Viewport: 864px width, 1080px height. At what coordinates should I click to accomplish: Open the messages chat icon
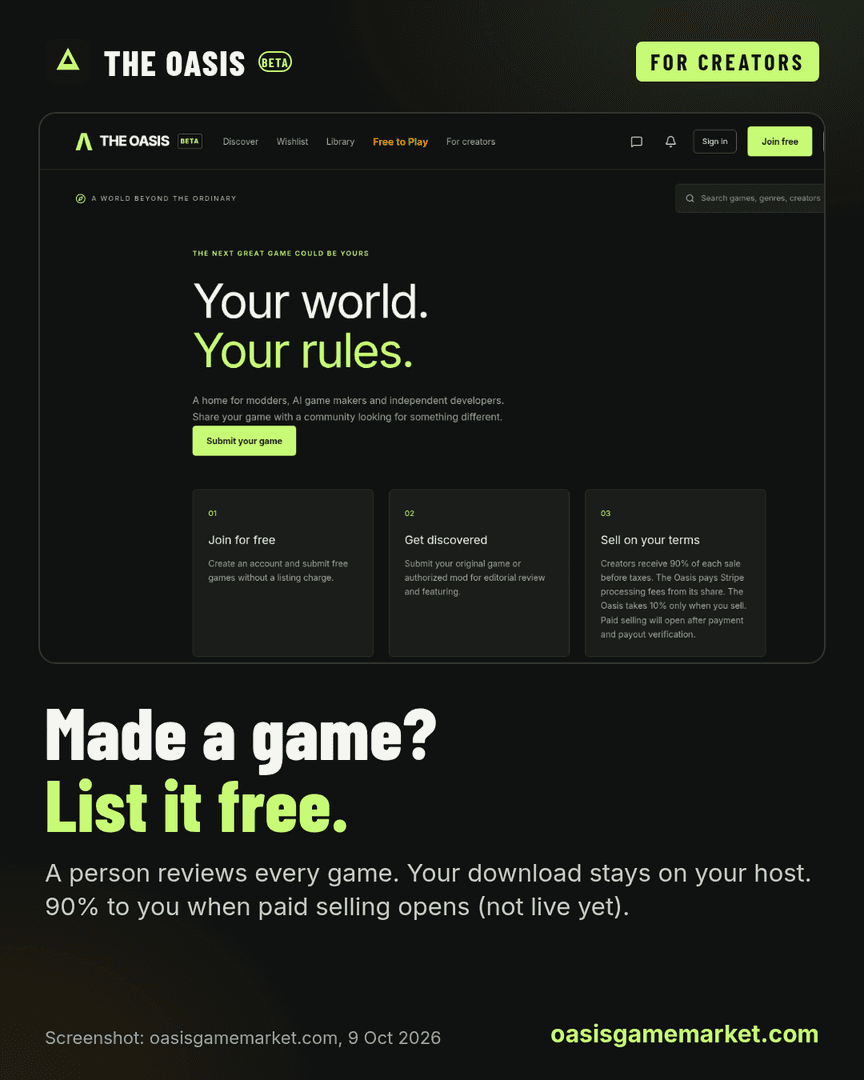pos(637,142)
